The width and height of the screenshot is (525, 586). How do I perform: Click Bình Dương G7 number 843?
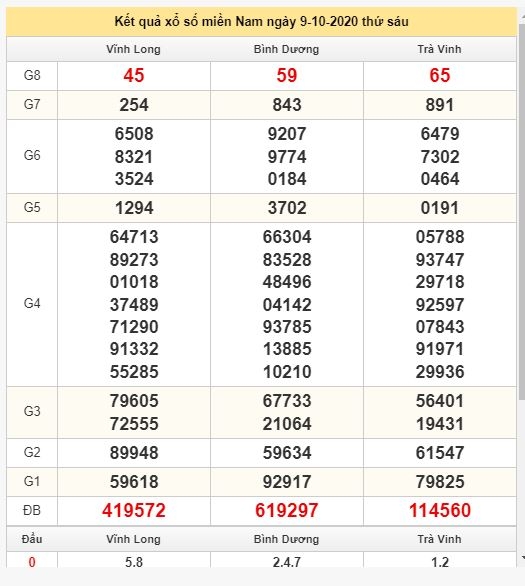tap(287, 105)
